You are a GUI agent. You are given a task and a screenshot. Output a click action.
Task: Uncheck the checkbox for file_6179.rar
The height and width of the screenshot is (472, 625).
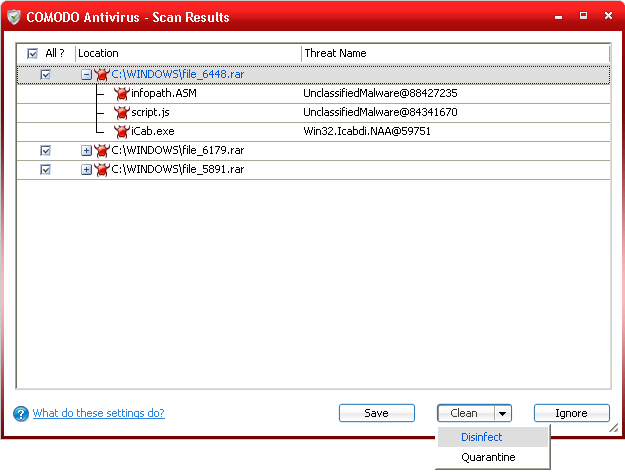pos(45,151)
